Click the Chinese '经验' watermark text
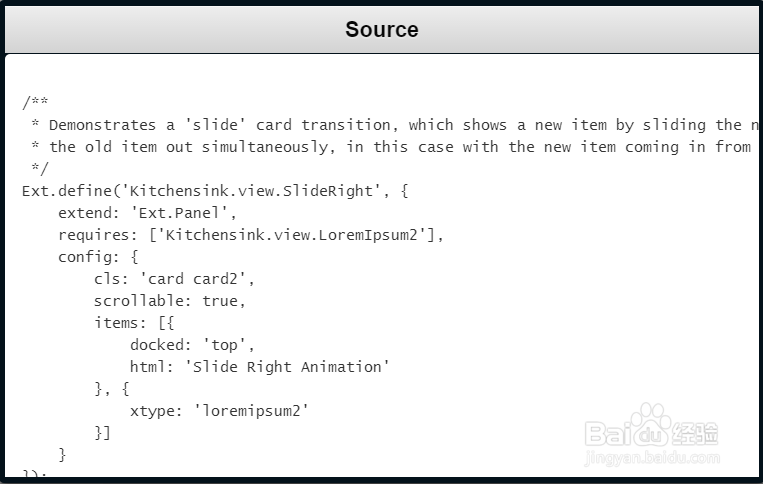Screen dimensions: 763x484 coord(696,433)
